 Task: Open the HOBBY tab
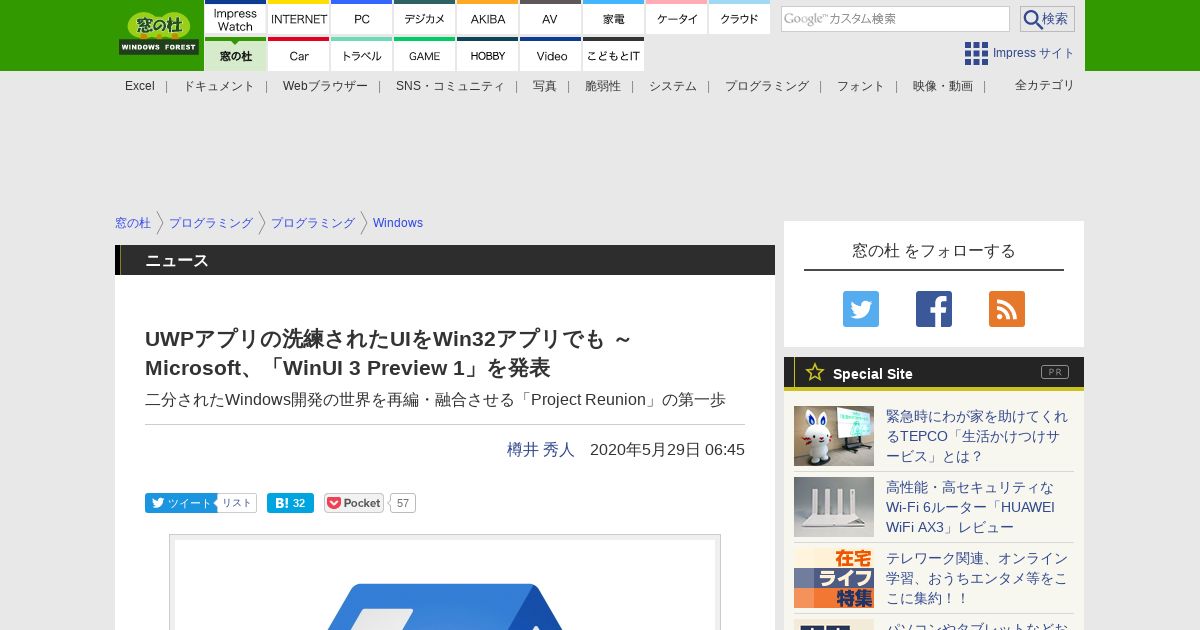coord(488,55)
